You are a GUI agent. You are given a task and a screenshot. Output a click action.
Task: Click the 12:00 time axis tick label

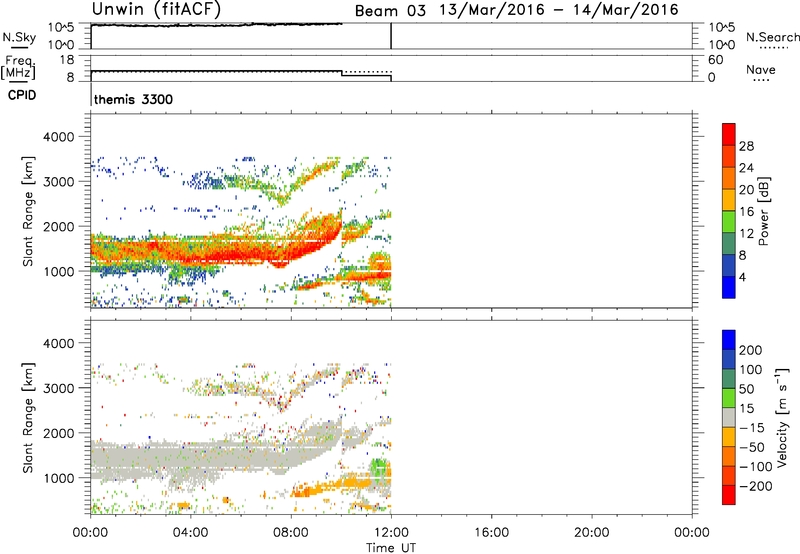pyautogui.click(x=391, y=533)
